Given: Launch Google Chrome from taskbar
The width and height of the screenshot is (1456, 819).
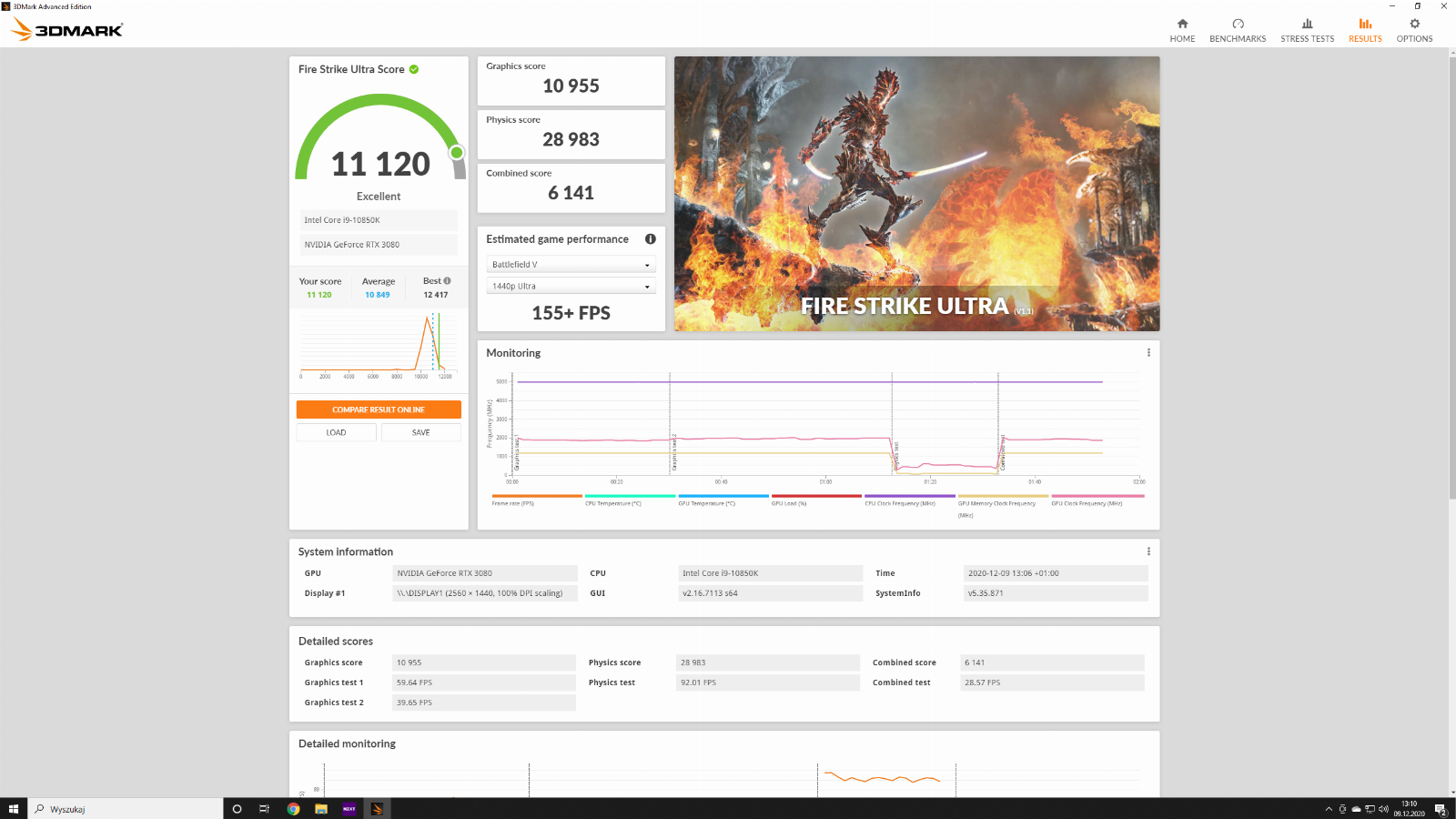Looking at the screenshot, I should 293,809.
